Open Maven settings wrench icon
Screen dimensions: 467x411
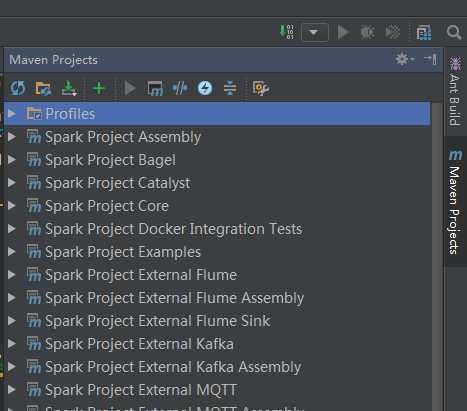pyautogui.click(x=261, y=88)
